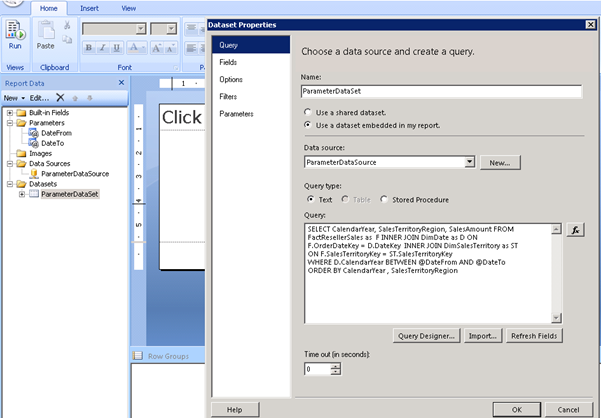Click the Query Designer button
This screenshot has width=601, height=418.
tap(427, 336)
